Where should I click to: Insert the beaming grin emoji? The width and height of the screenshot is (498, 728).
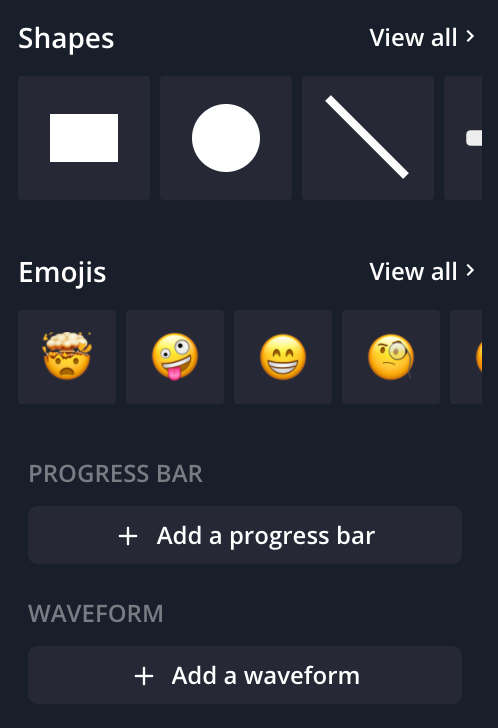(283, 357)
